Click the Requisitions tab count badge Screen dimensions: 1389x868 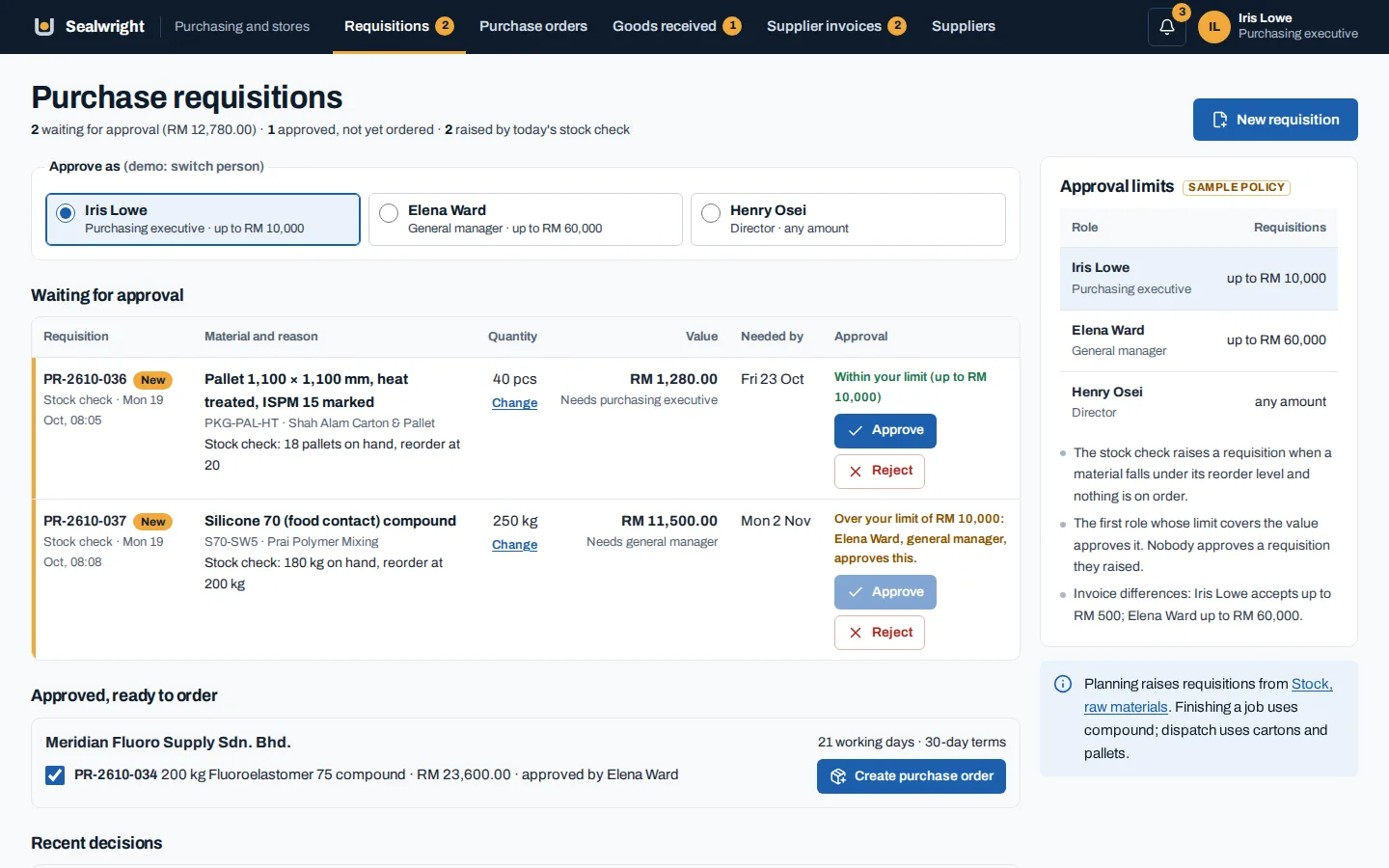pyautogui.click(x=445, y=26)
